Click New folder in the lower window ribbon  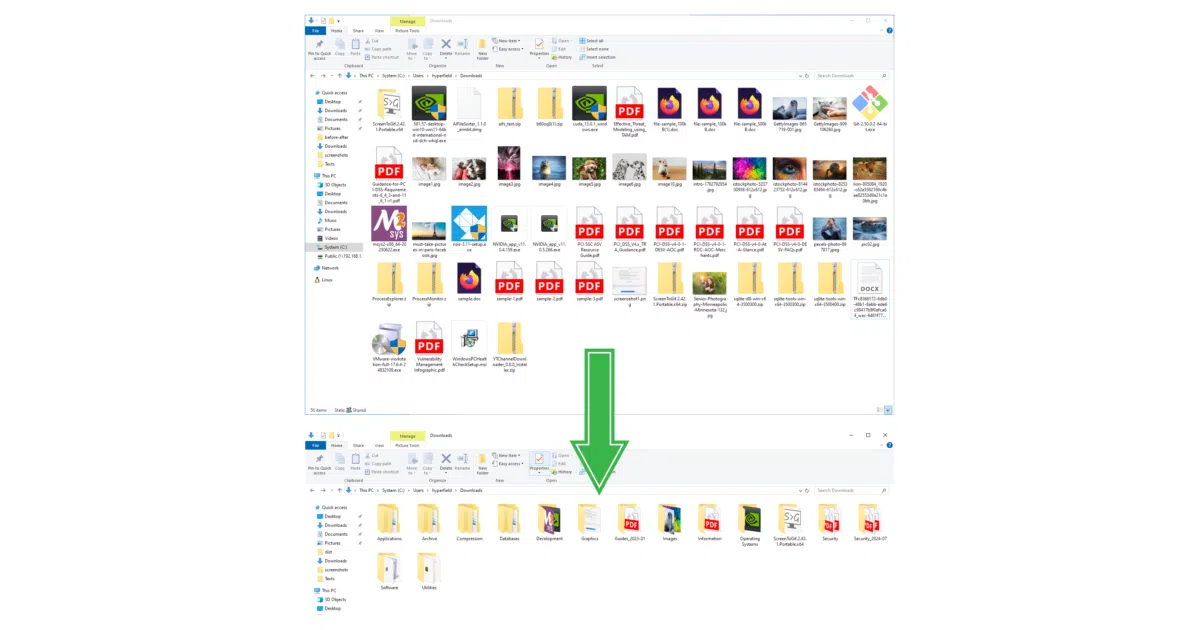(x=482, y=463)
